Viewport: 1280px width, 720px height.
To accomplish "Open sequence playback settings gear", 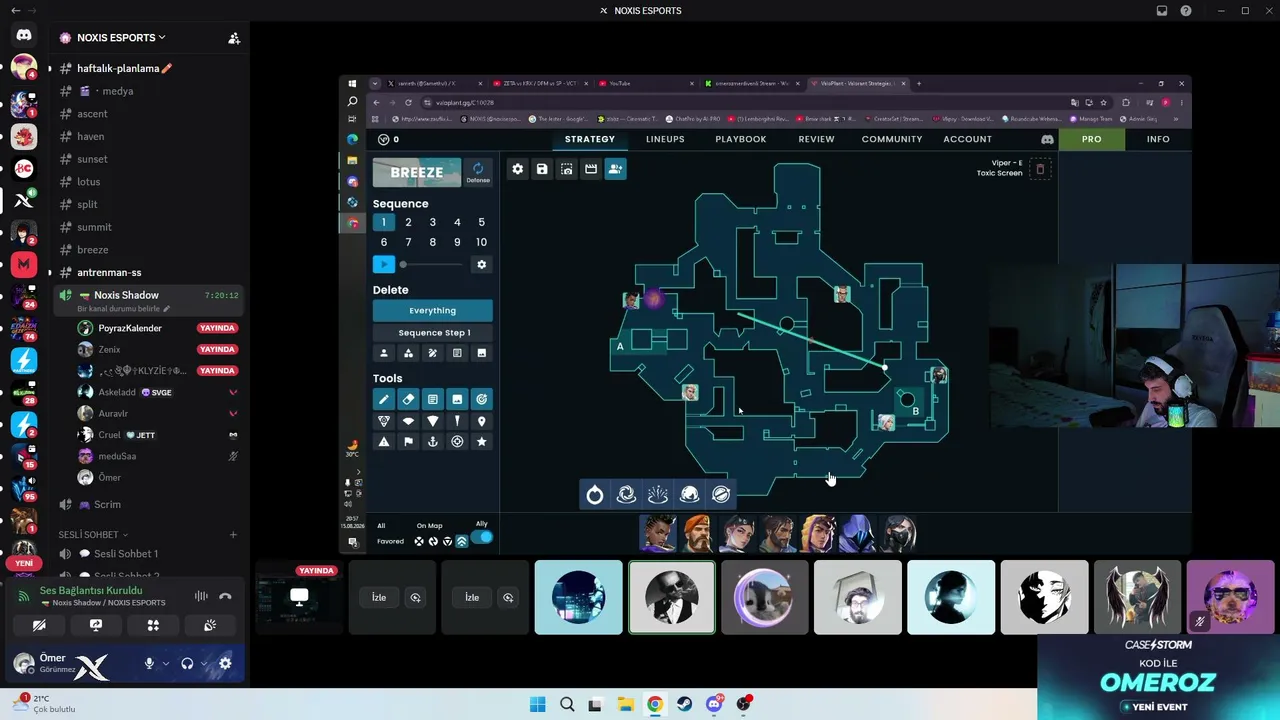I will click(x=481, y=265).
